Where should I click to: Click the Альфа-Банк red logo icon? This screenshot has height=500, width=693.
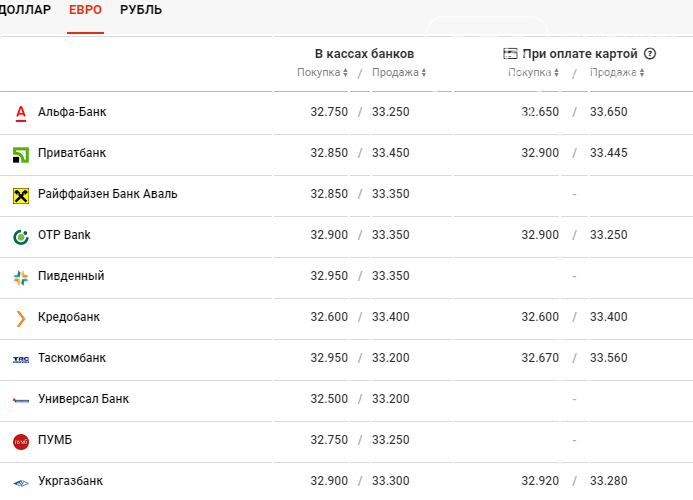click(21, 113)
